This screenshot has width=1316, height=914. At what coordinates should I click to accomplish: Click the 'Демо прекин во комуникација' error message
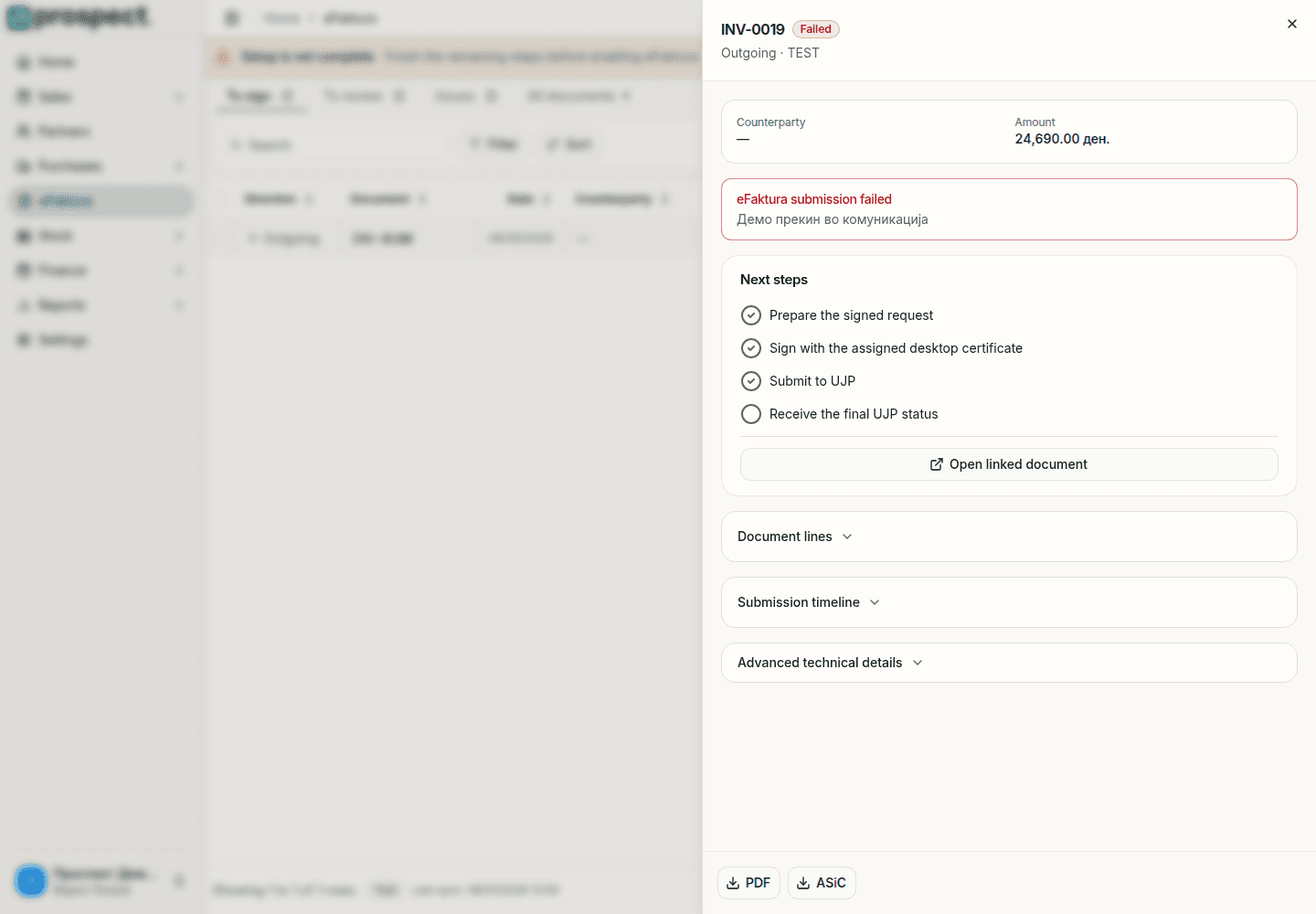pos(833,219)
